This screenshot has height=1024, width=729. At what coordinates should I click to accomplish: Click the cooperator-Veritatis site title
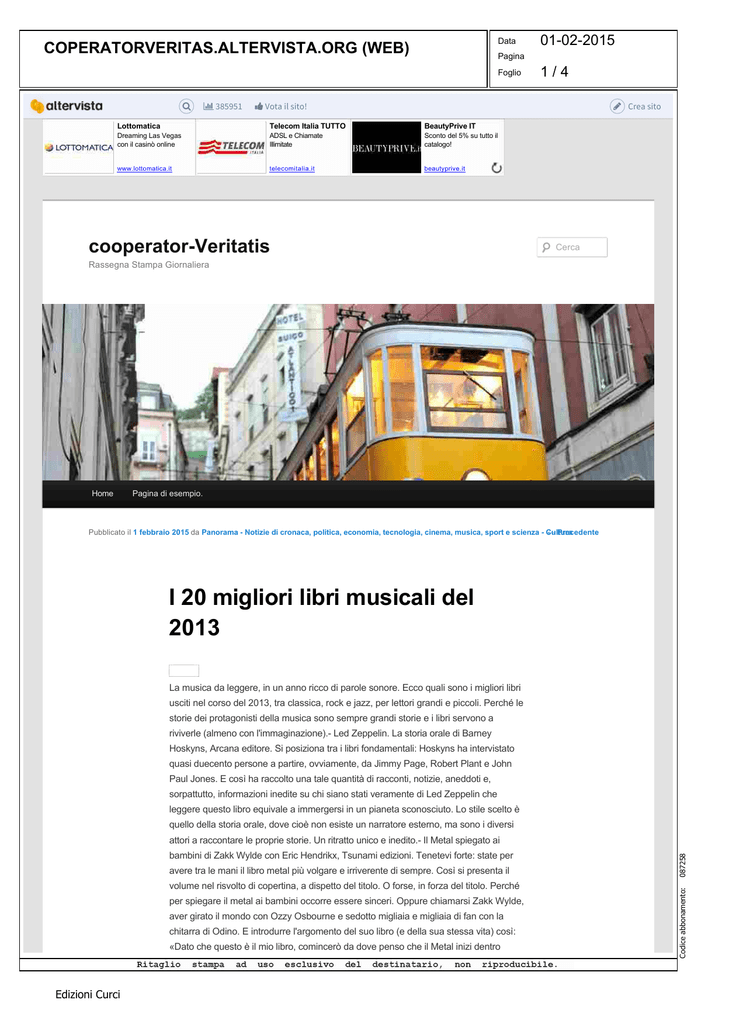coord(178,246)
